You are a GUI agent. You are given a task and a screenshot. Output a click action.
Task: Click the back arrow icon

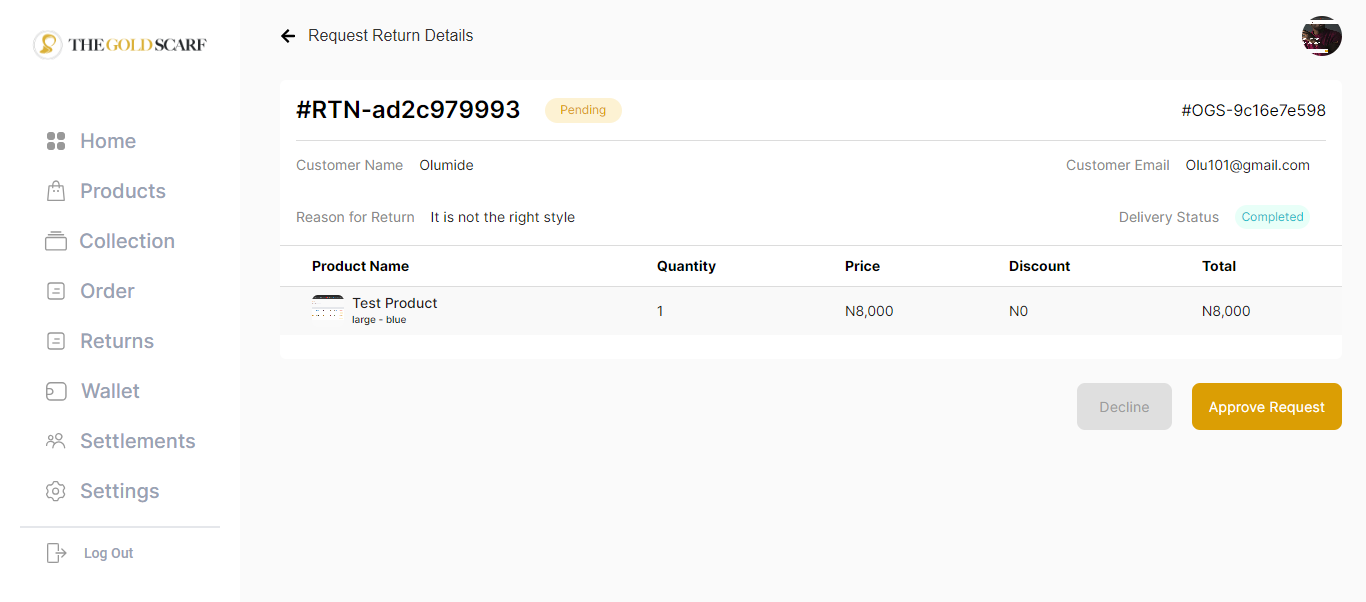click(288, 36)
